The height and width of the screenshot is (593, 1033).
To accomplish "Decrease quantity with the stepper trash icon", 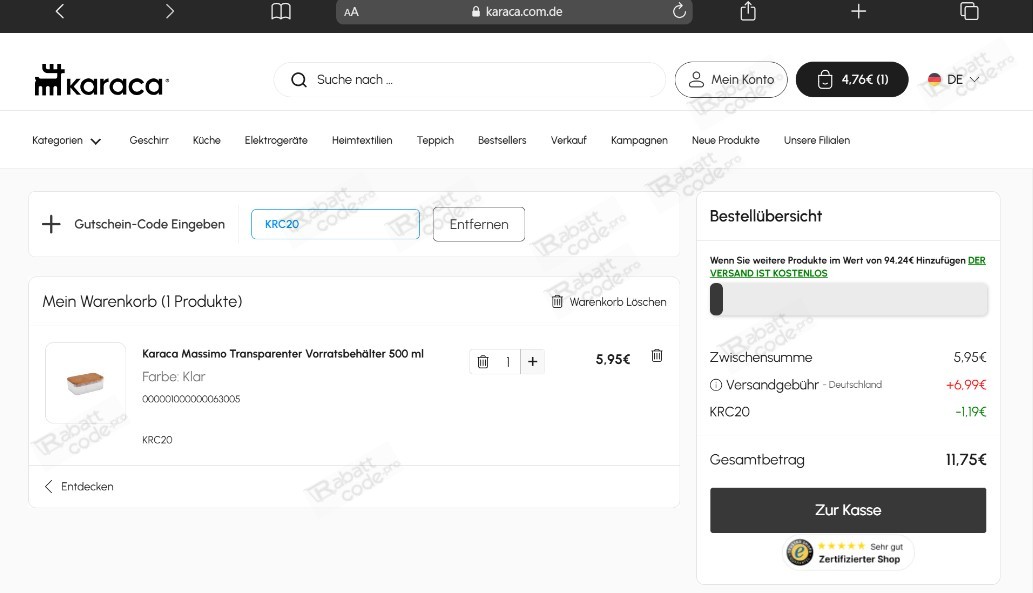I will pos(483,362).
